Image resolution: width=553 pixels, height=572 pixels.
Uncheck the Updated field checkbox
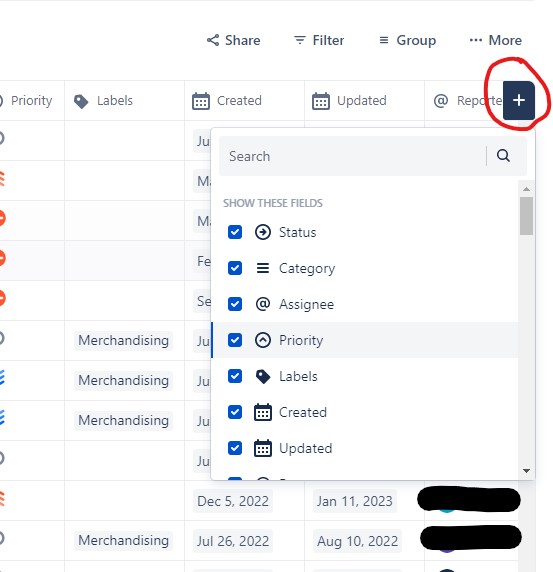[x=235, y=448]
